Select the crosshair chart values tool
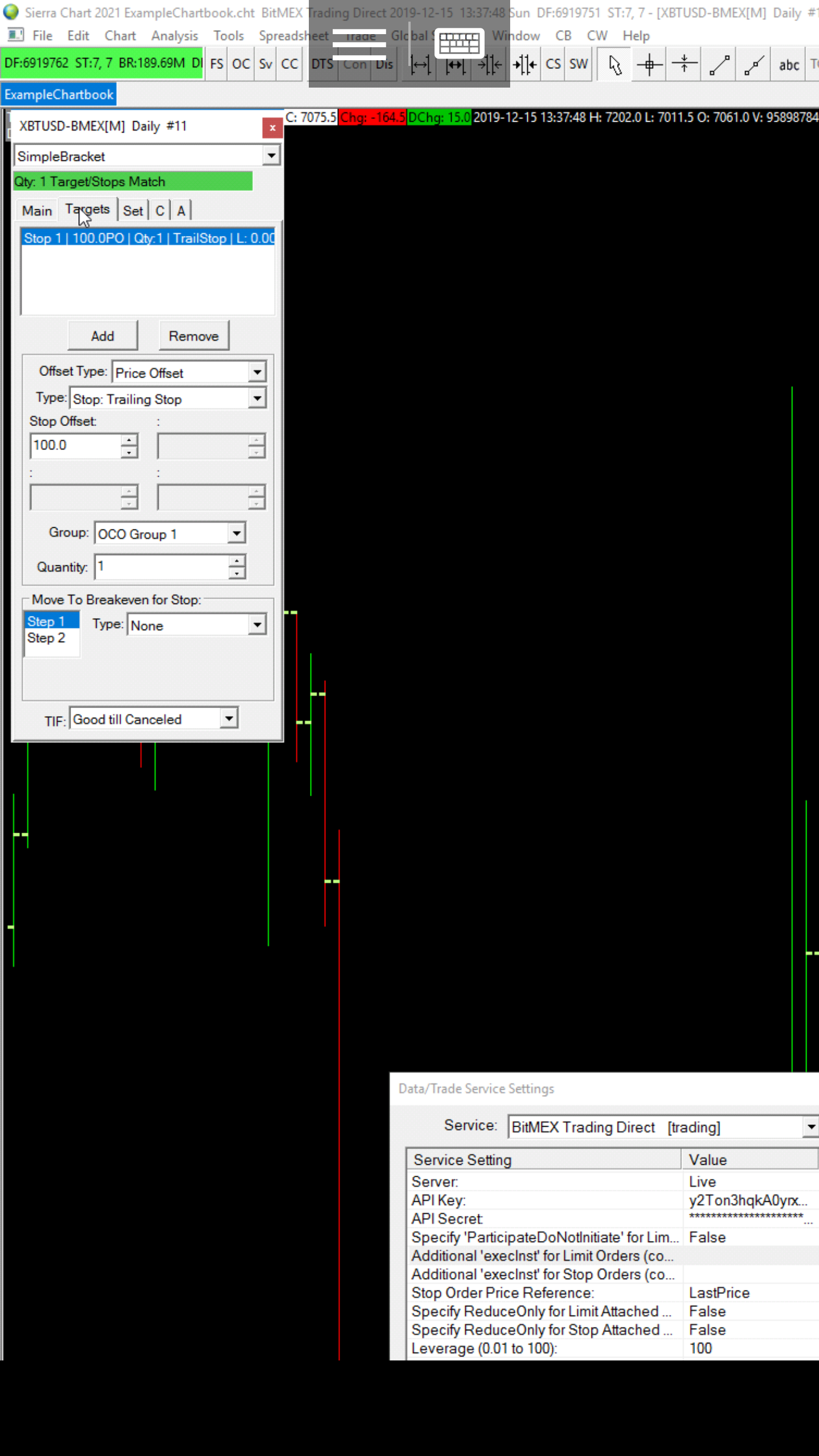 pos(649,65)
